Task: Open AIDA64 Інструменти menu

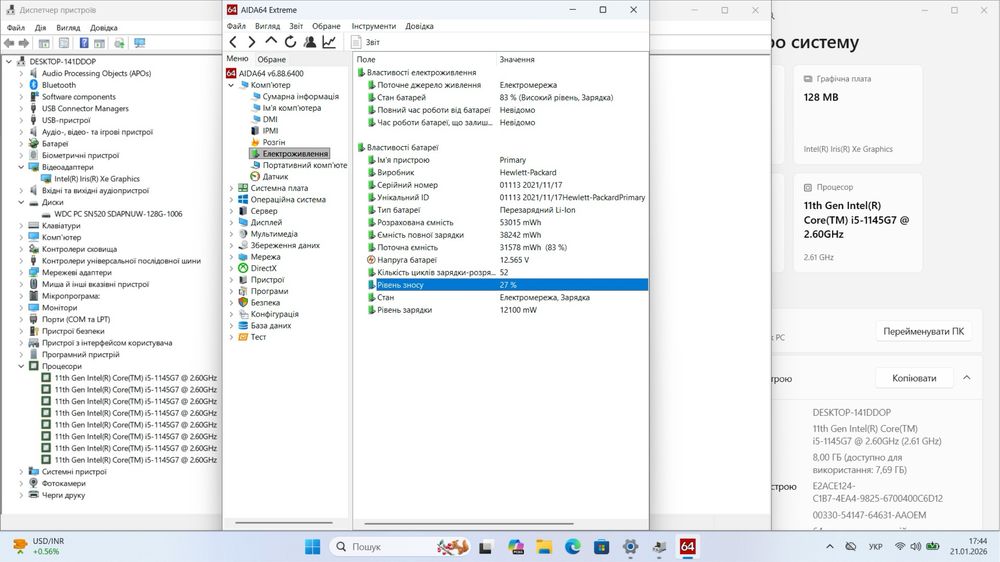Action: point(374,26)
